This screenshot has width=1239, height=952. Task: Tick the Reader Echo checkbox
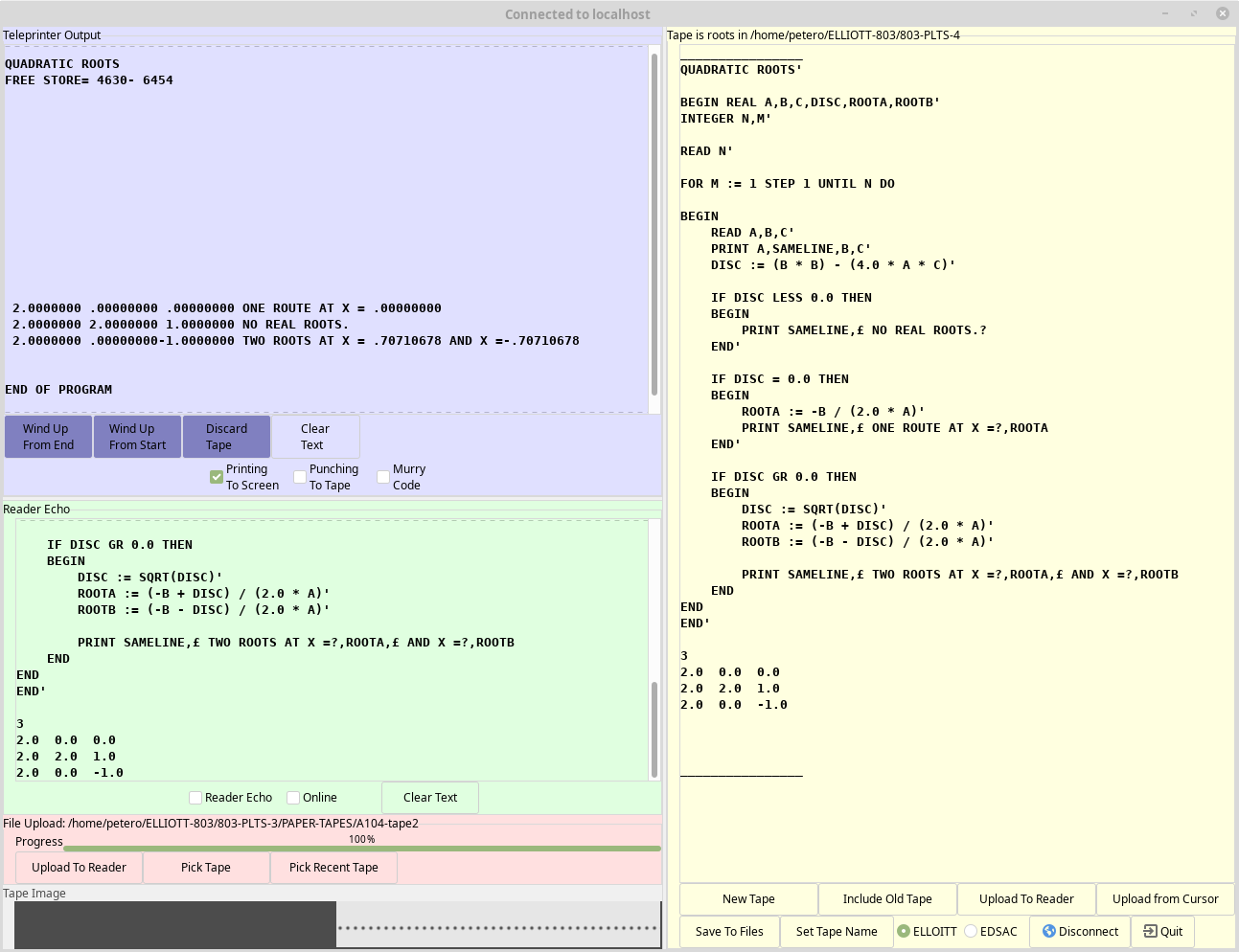click(x=195, y=798)
